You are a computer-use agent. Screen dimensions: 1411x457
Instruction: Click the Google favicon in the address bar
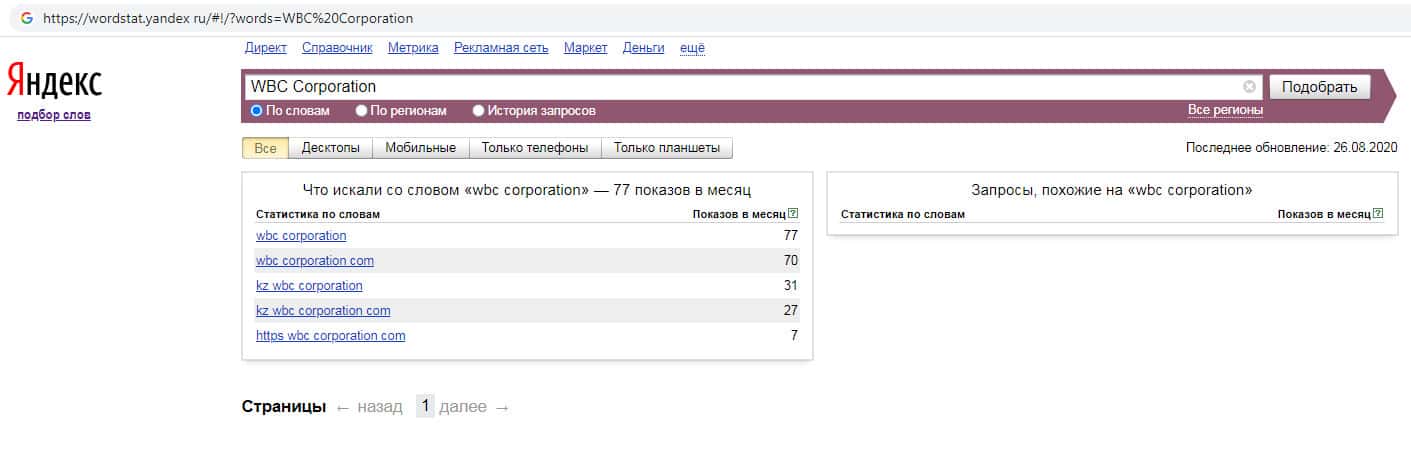point(27,18)
